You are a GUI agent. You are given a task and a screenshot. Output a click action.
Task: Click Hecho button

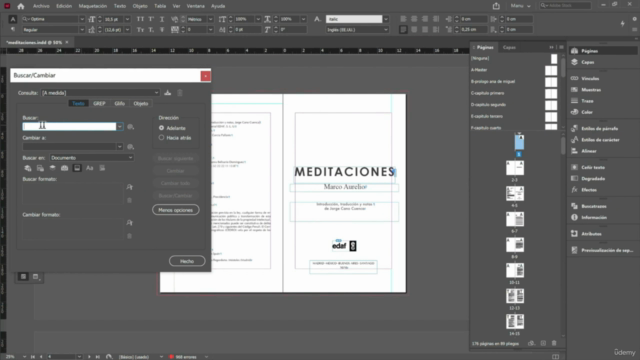tap(187, 261)
